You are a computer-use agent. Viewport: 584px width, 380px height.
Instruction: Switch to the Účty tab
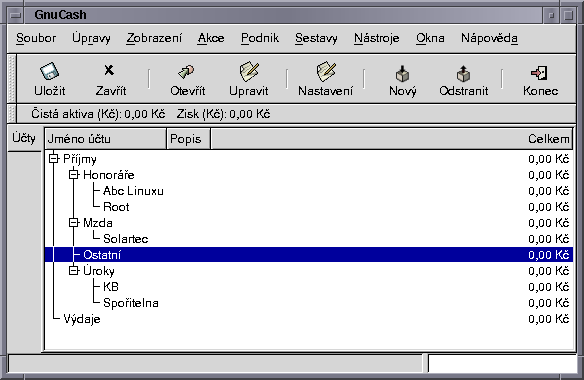coord(24,139)
